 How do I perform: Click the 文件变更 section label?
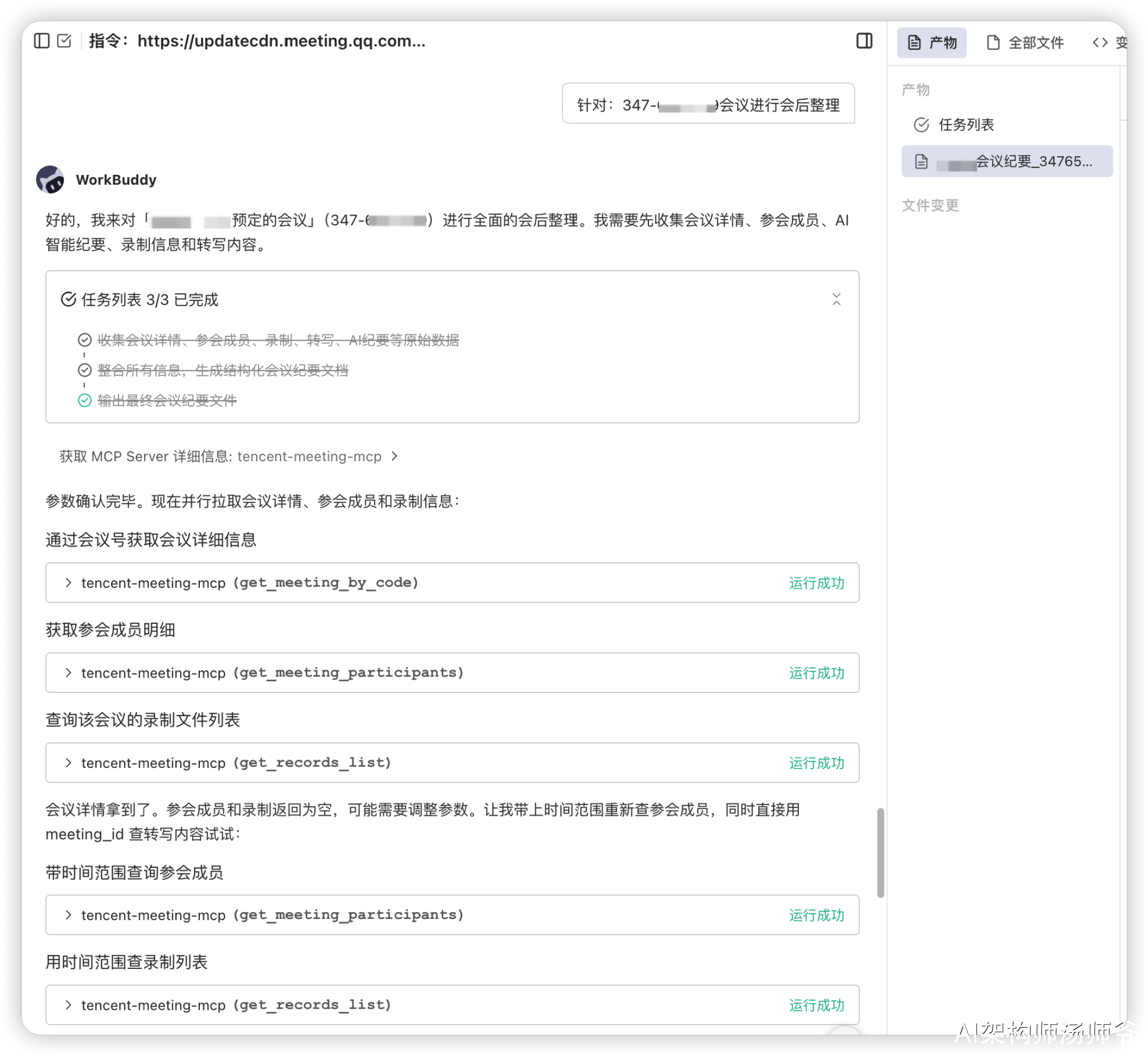tap(930, 205)
